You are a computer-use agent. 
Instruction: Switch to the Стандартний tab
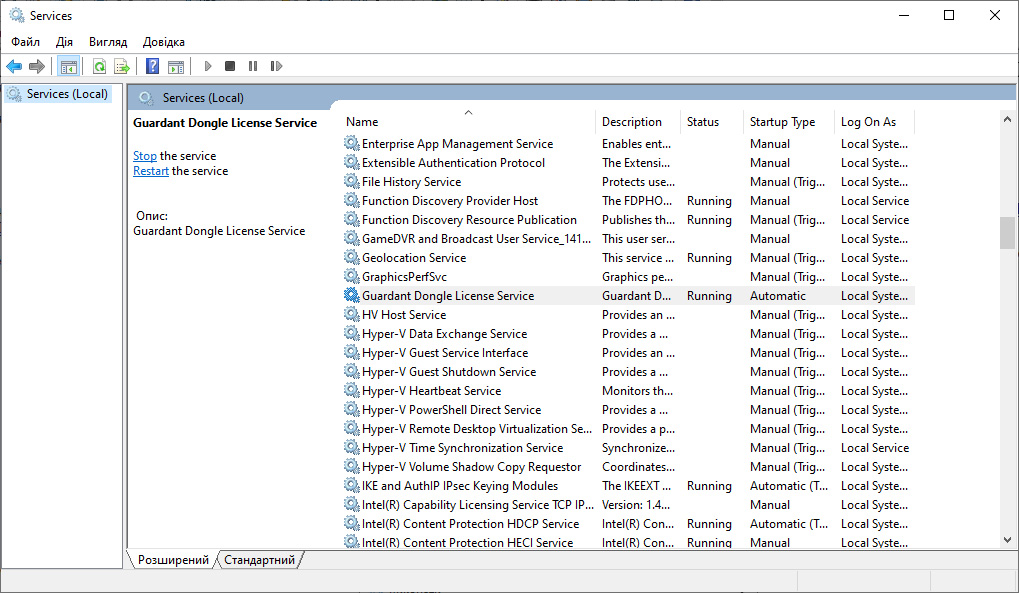click(x=259, y=560)
